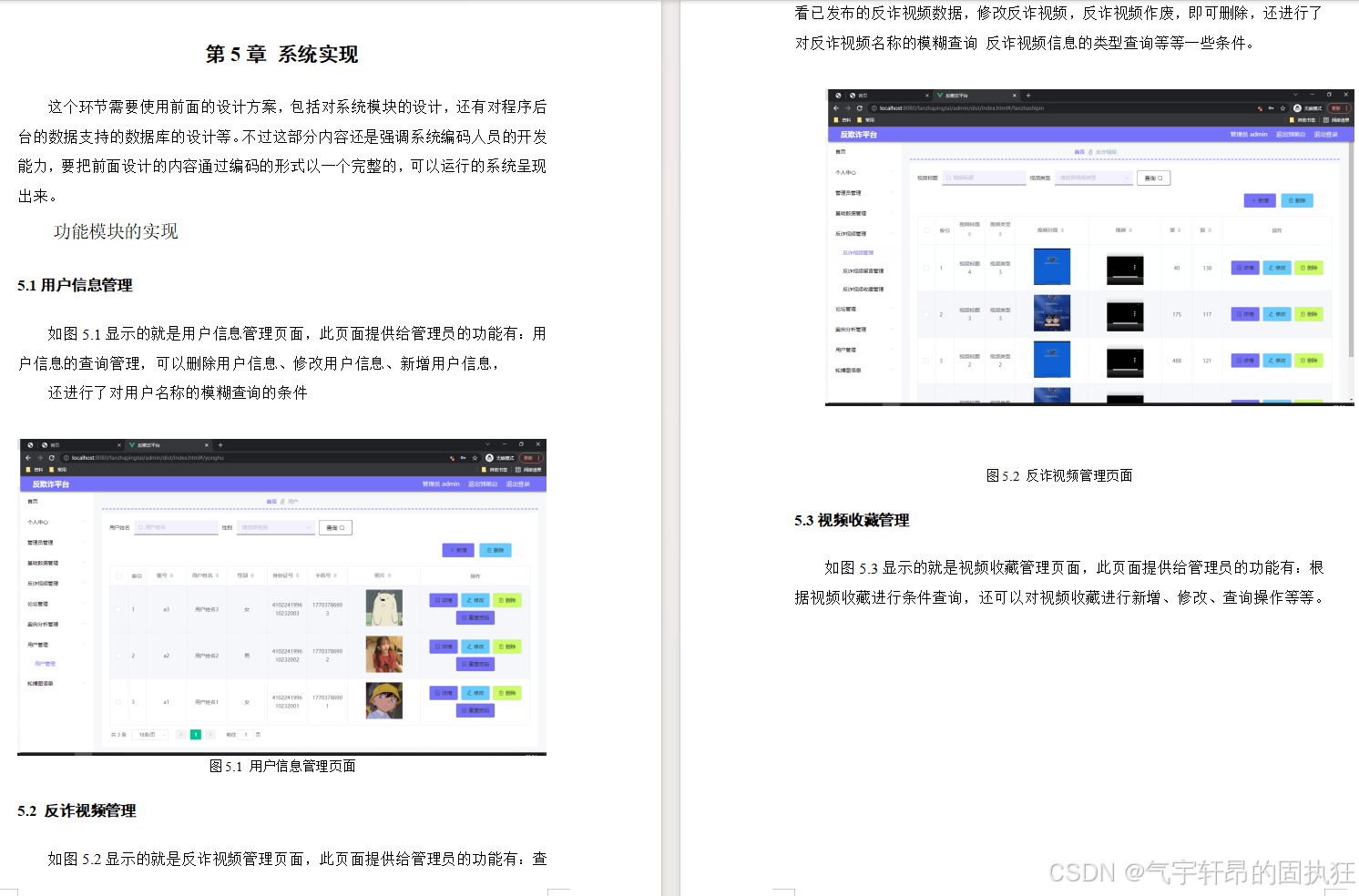Select 案例分析管理 in Figure 5.2 sidebar
The image size is (1359, 896).
point(851,330)
